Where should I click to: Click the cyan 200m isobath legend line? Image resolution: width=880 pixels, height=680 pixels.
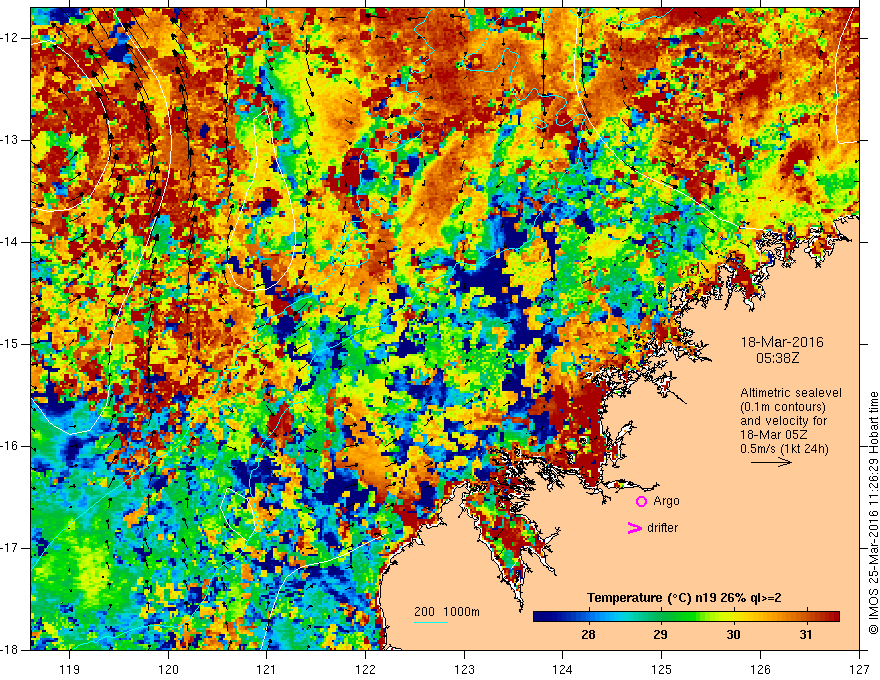pos(430,623)
